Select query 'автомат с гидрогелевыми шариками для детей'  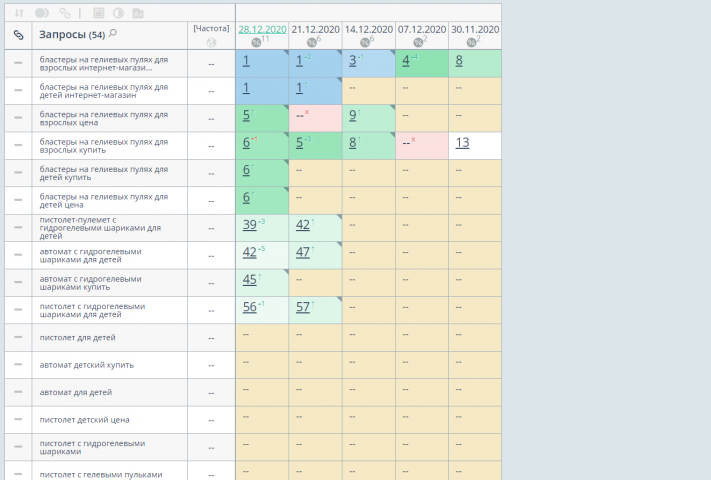[90, 256]
